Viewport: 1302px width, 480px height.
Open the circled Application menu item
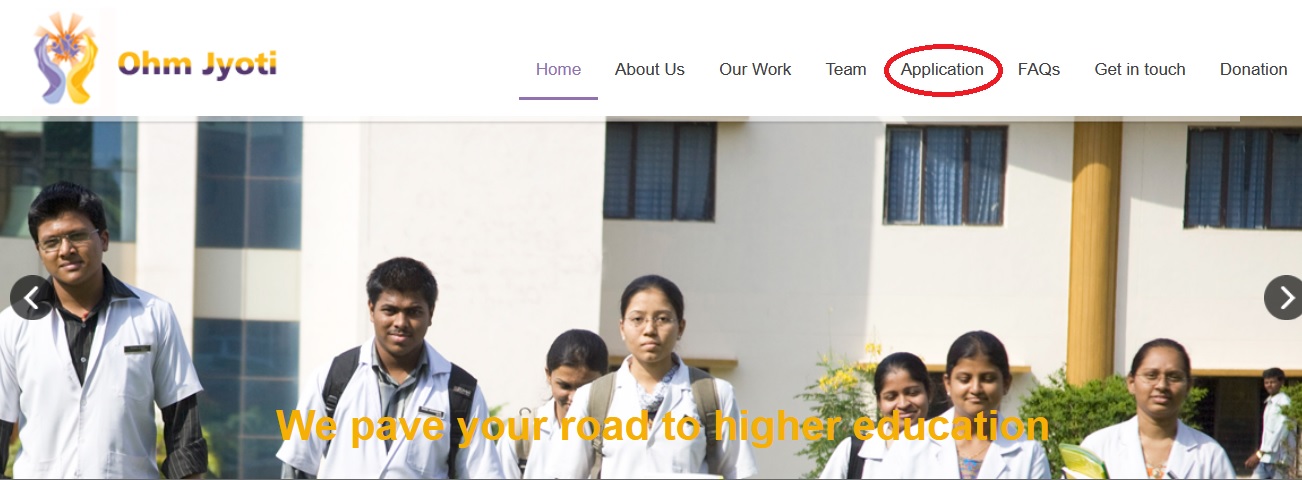(x=942, y=70)
